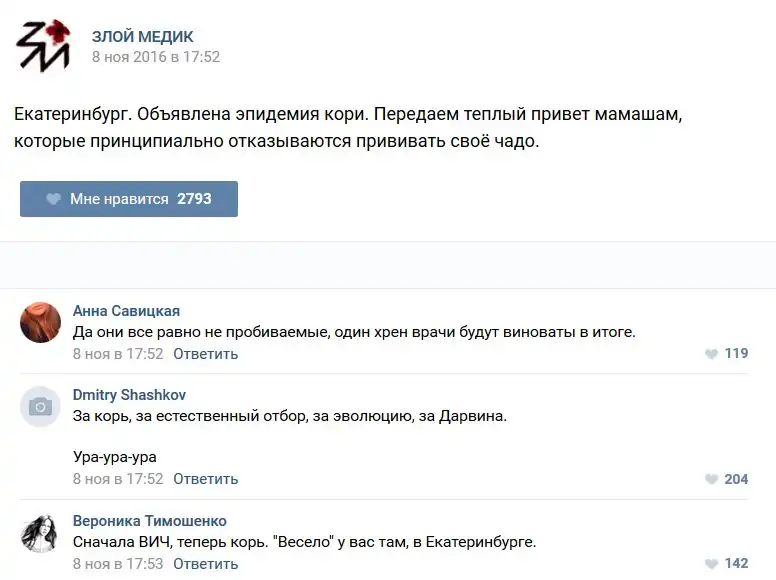This screenshot has width=776, height=580.
Task: Click Анна Савицкая's profile avatar
Action: pyautogui.click(x=41, y=322)
